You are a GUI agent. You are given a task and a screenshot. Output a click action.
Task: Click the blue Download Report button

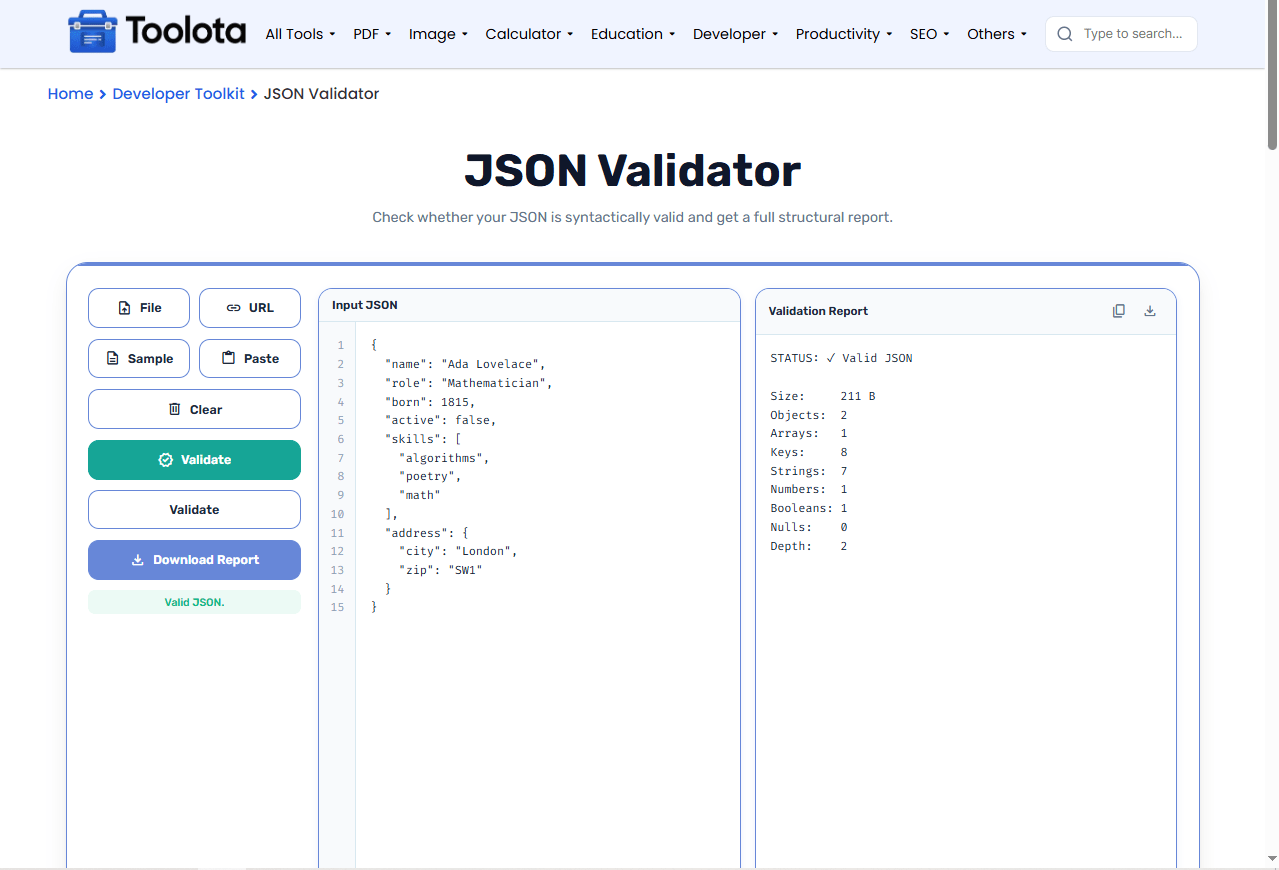pyautogui.click(x=194, y=560)
